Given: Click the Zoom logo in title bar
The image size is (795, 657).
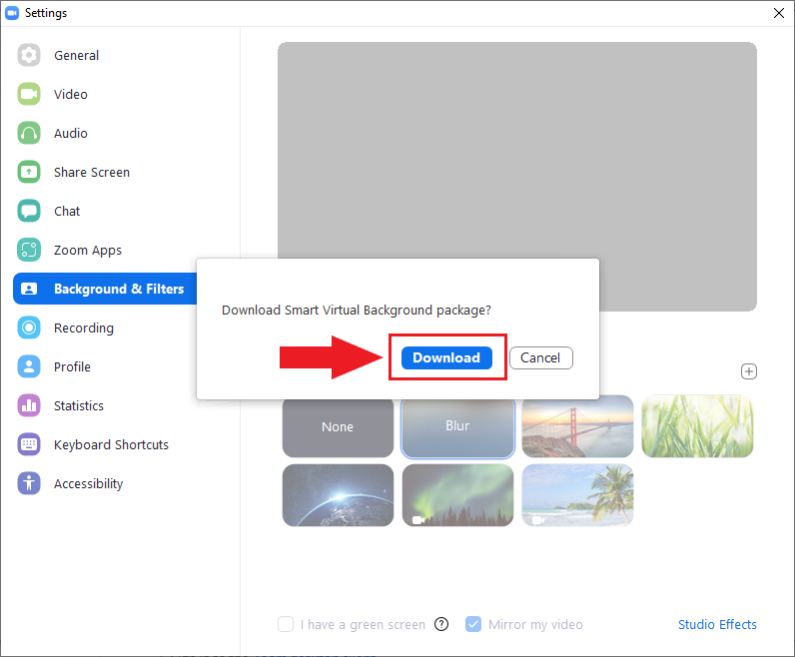Looking at the screenshot, I should (x=12, y=13).
